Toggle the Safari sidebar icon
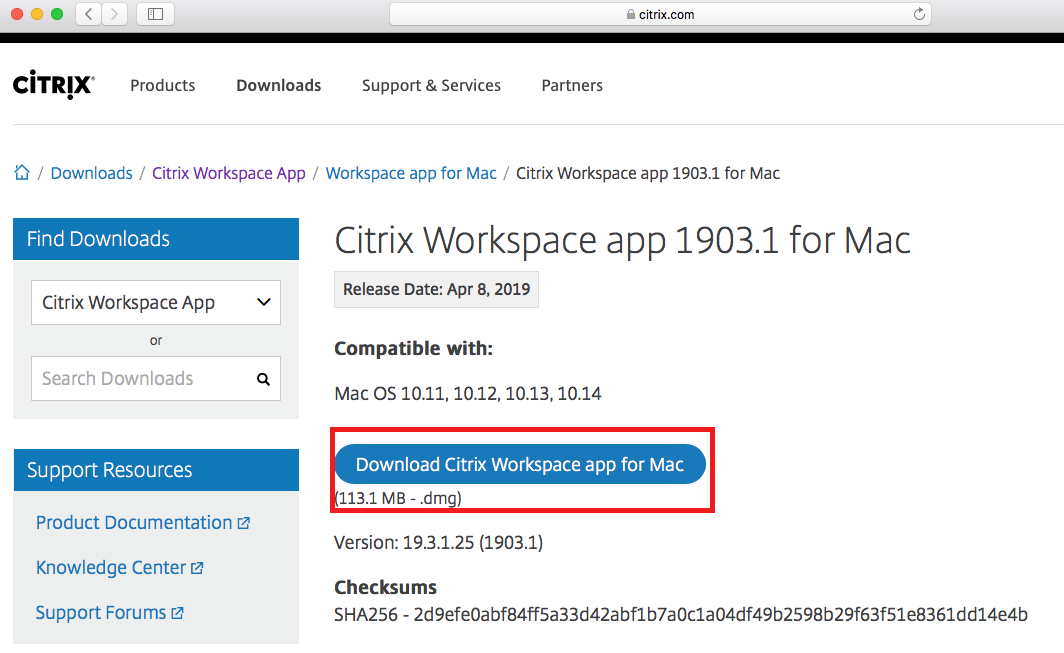This screenshot has width=1064, height=653. [155, 14]
